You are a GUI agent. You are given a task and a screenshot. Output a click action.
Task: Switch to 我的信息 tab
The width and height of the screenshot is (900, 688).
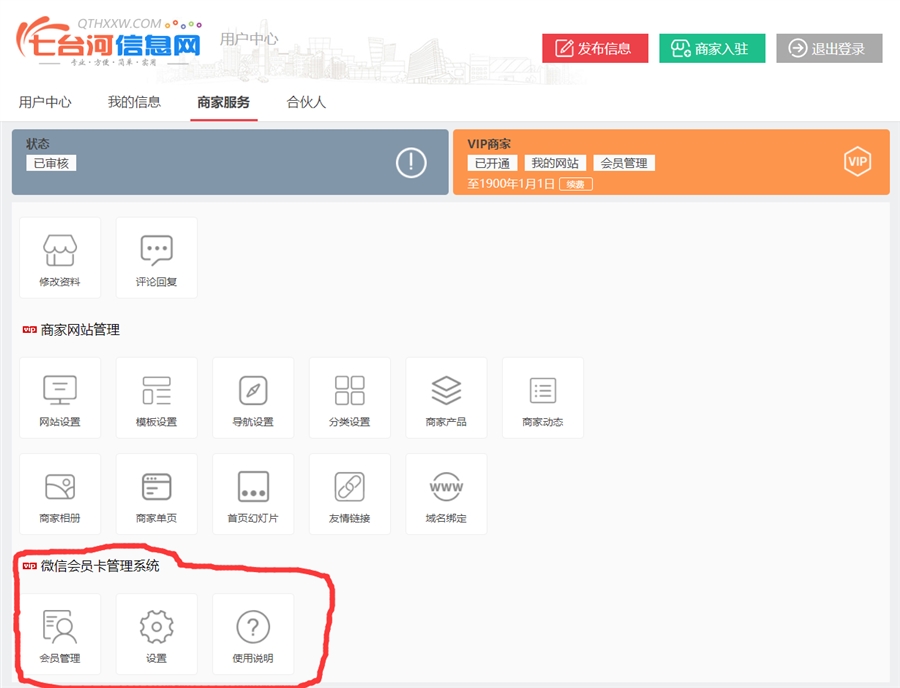click(x=134, y=102)
